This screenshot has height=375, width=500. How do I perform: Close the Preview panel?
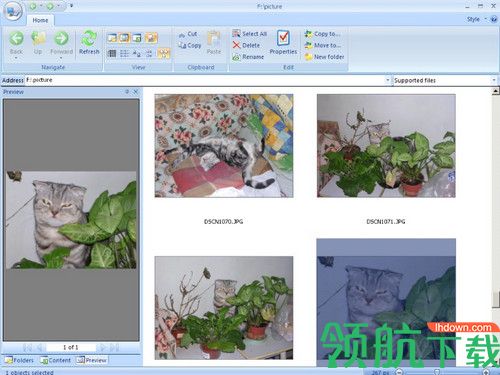pos(136,92)
